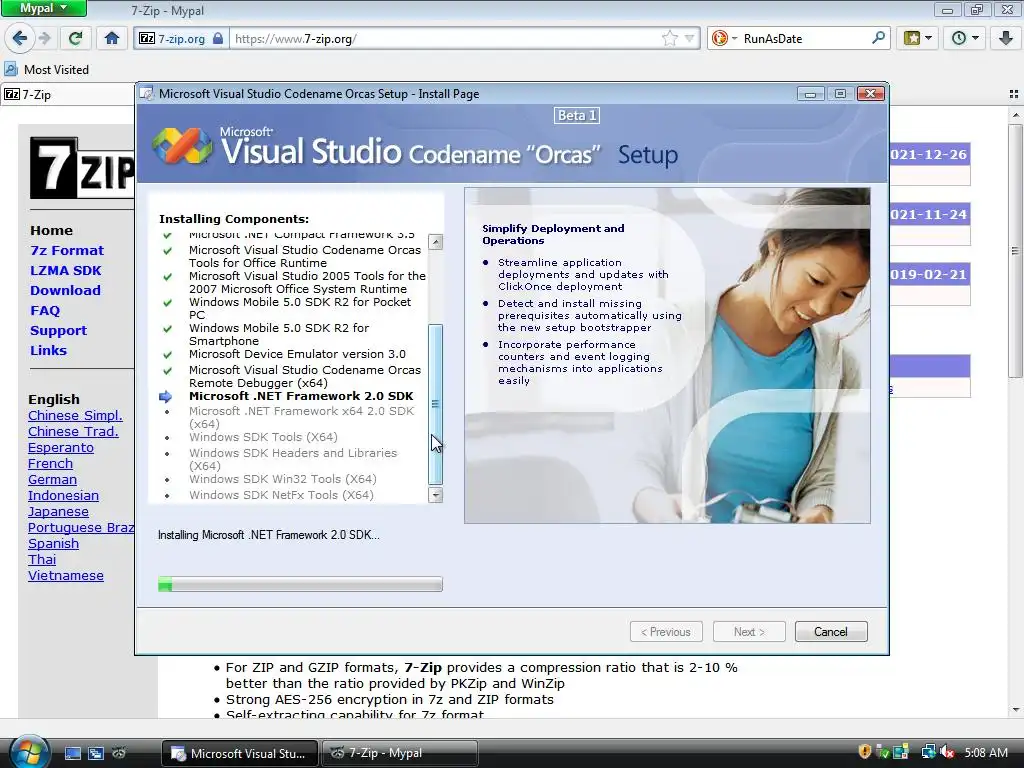Switch to Microsoft Visual Studio taskbar button
Screen dimensions: 1024x768
tap(239, 753)
